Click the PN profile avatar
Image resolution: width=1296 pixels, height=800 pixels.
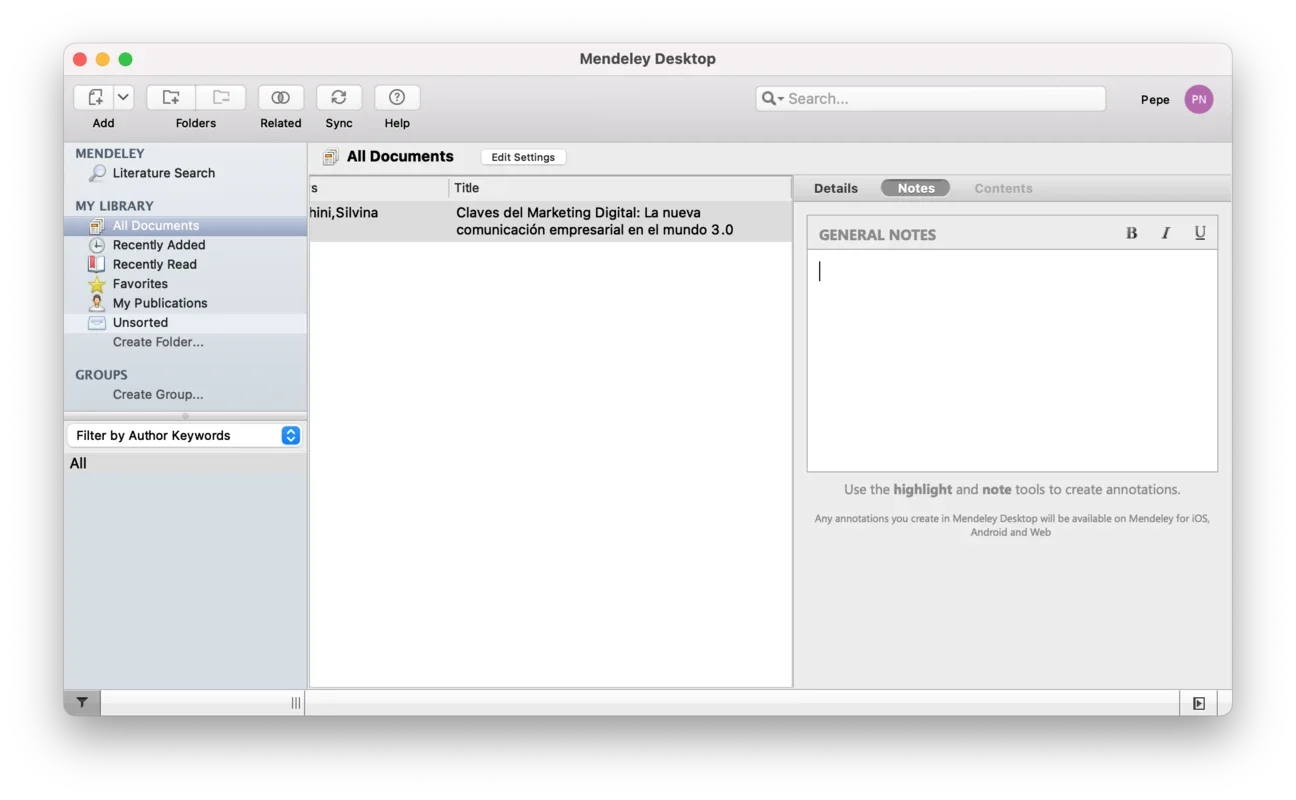pyautogui.click(x=1198, y=99)
